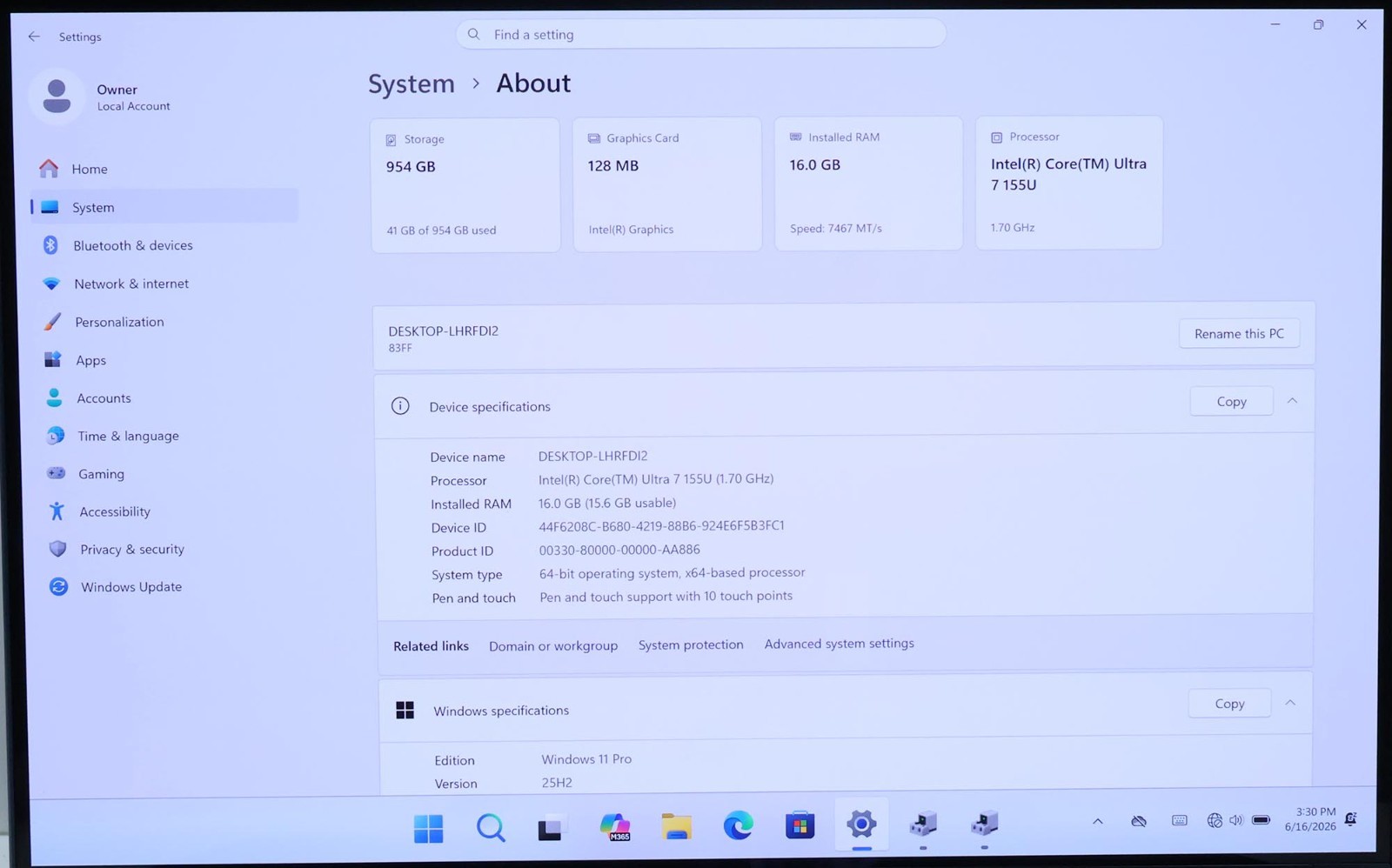
Task: Collapse the Windows specifications section
Action: coord(1290,703)
